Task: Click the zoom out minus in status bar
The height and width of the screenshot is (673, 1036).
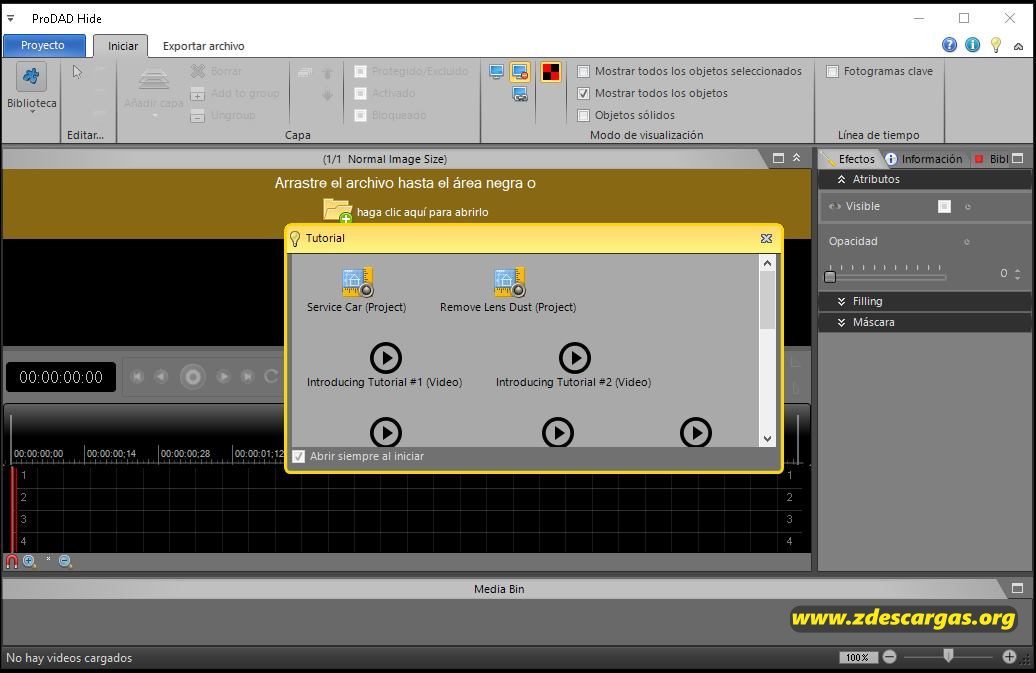Action: point(889,656)
